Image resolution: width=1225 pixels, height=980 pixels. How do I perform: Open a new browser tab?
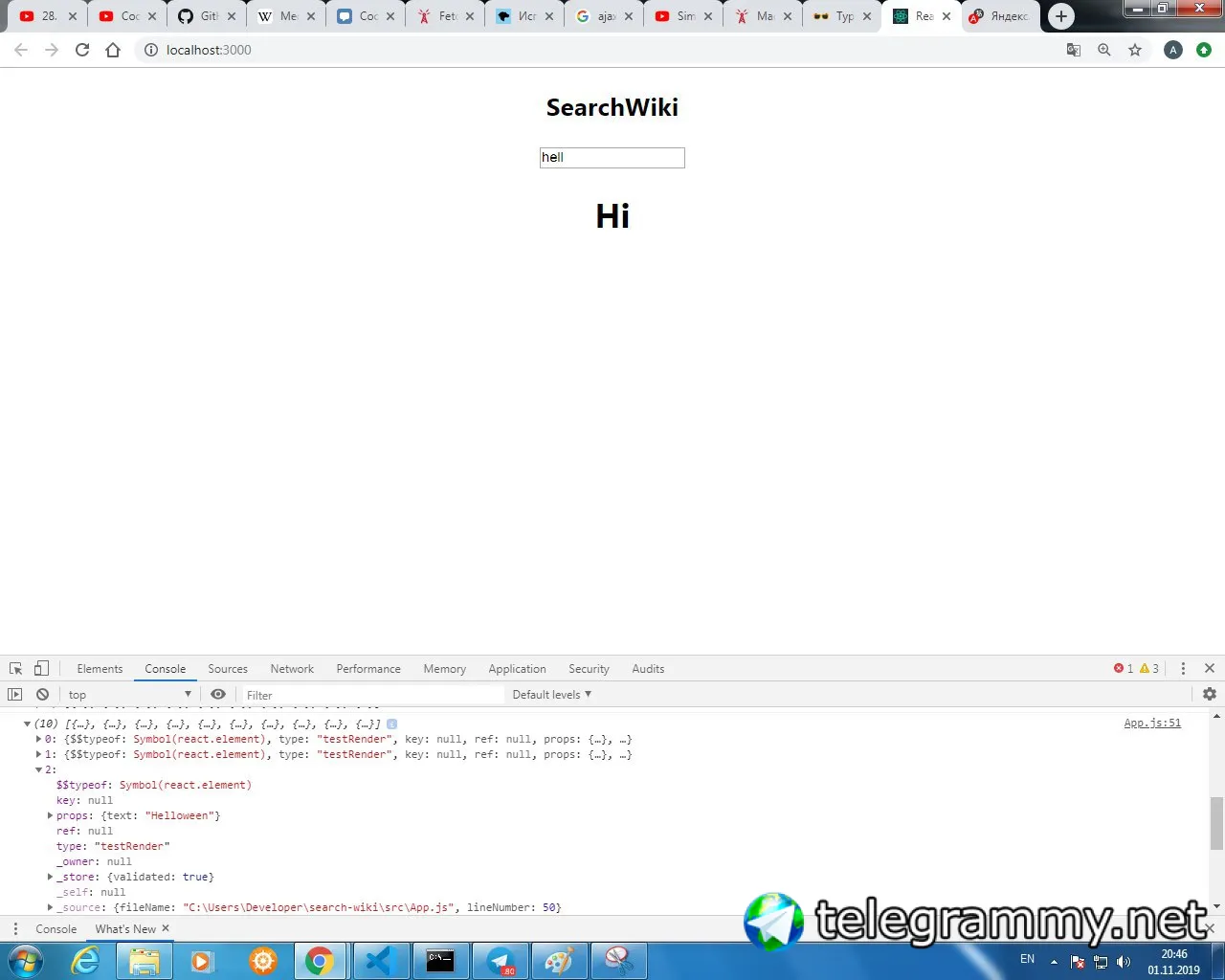click(x=1061, y=16)
